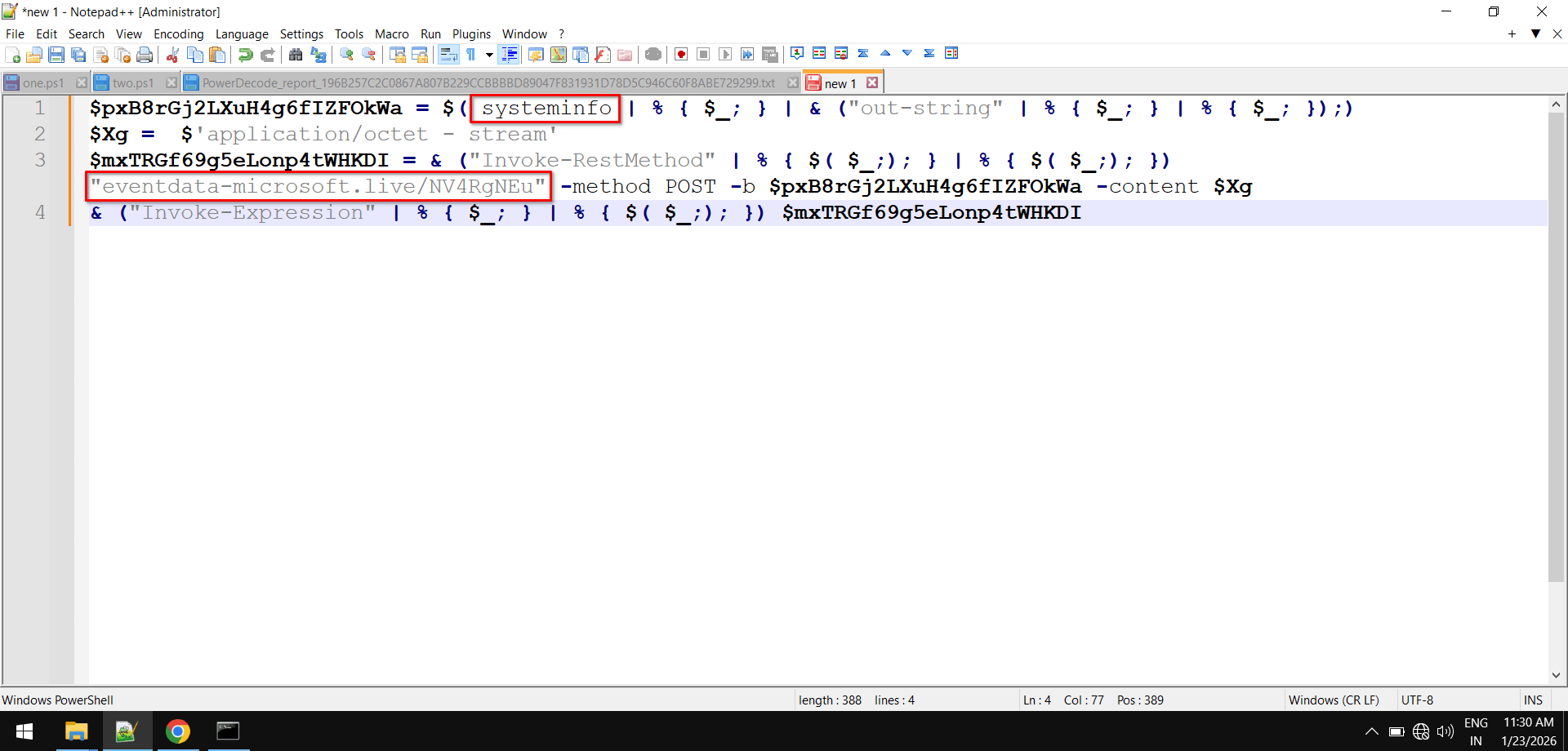1568x751 pixels.
Task: Open the Encoding menu
Action: 178,33
